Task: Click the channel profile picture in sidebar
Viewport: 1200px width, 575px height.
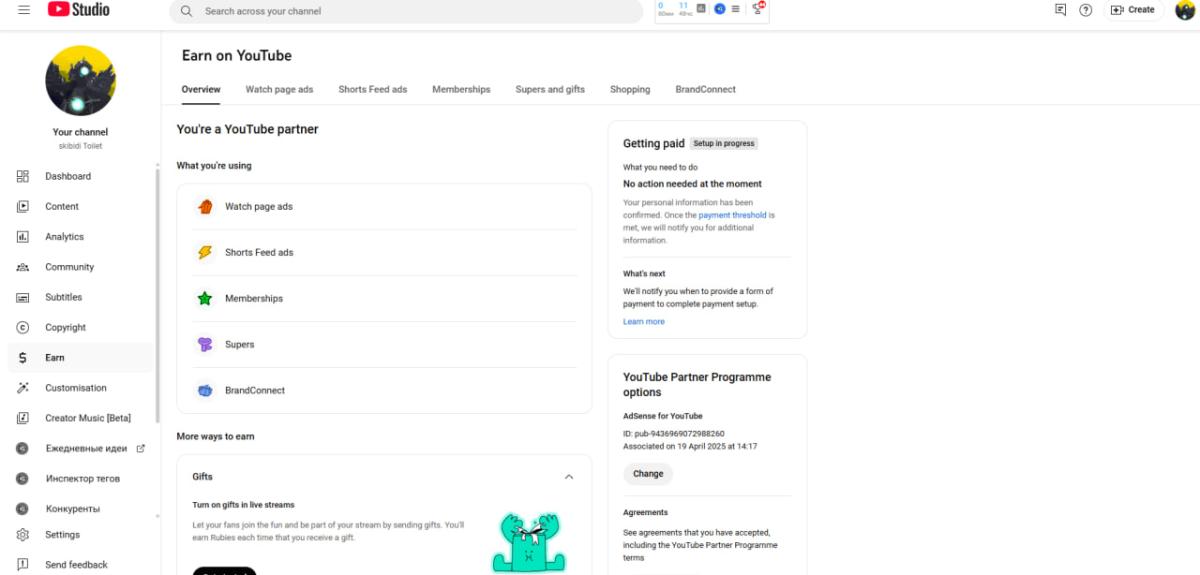Action: (x=80, y=81)
